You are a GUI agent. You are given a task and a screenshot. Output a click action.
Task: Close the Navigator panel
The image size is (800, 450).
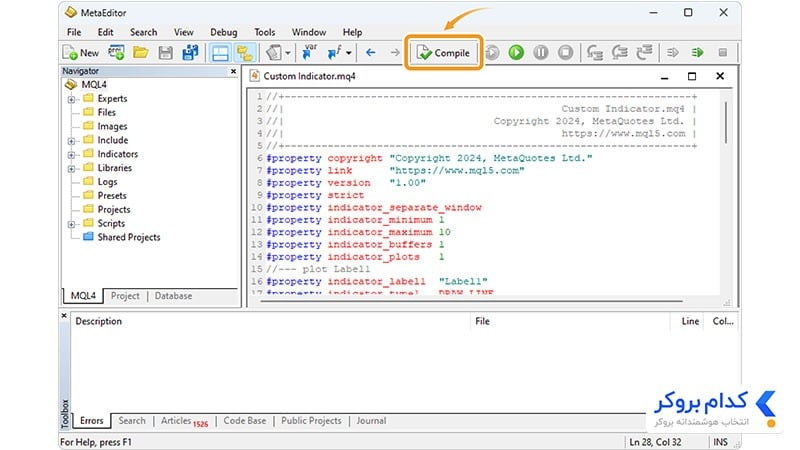point(233,71)
